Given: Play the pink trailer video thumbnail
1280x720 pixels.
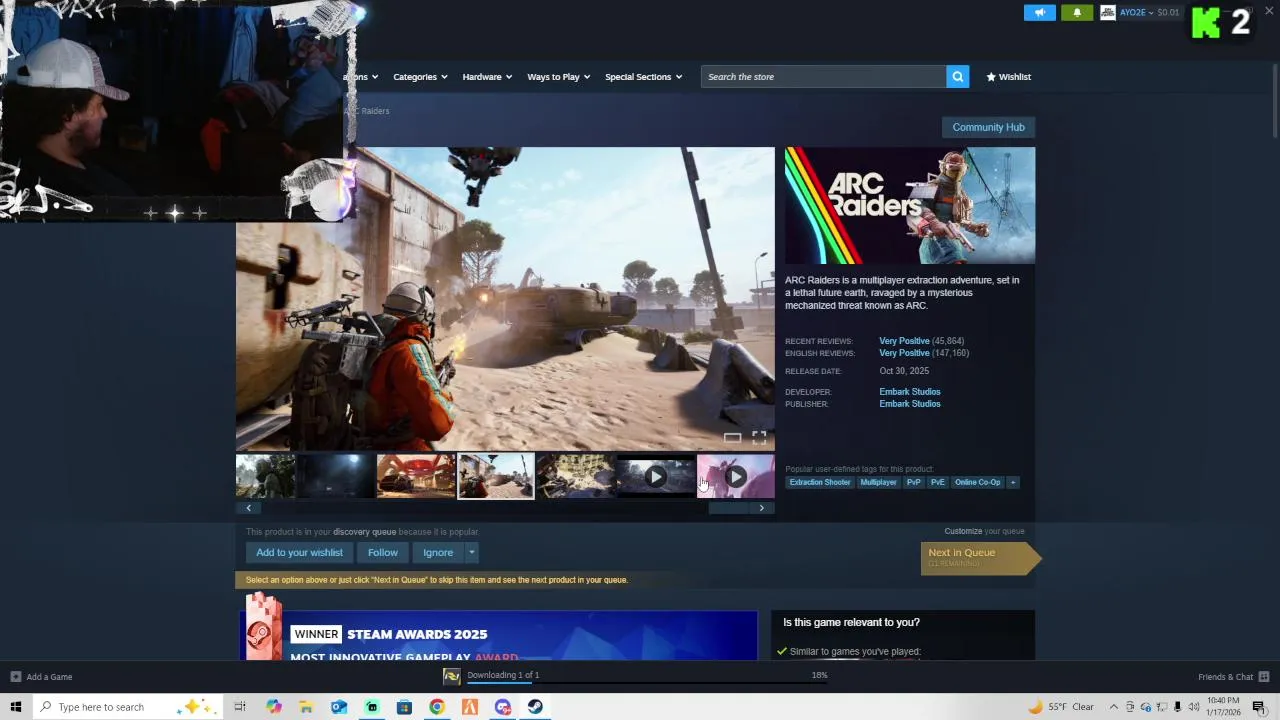Looking at the screenshot, I should (736, 476).
